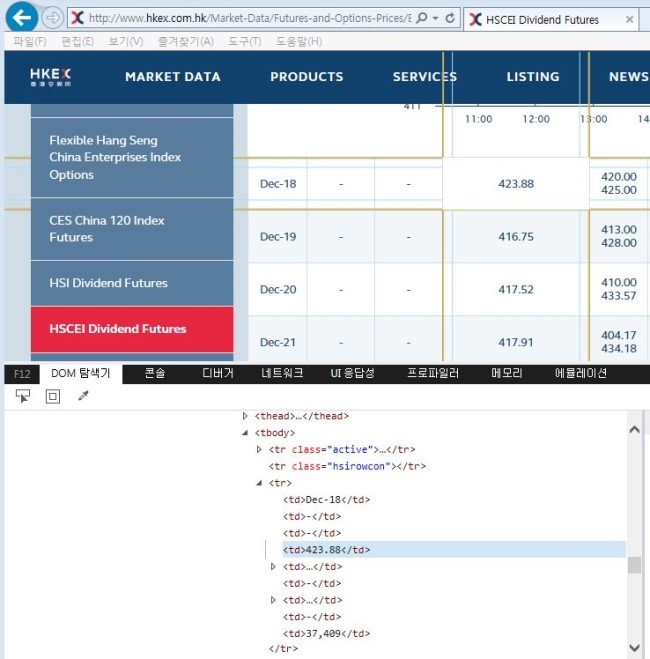This screenshot has width=650, height=659.
Task: Open NEWS navigation item
Action: [x=629, y=77]
